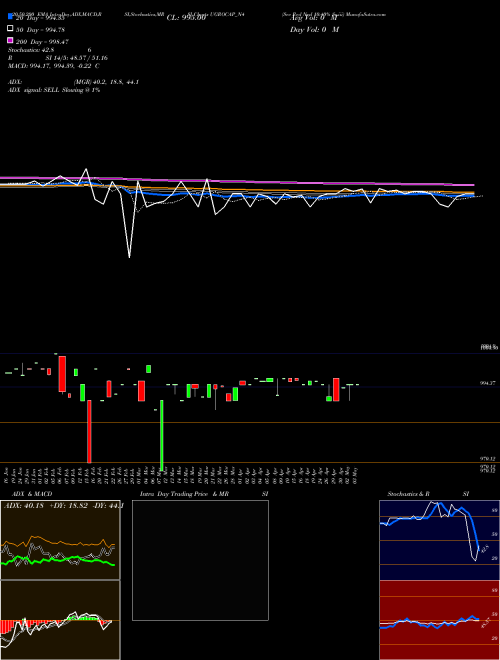Select the '200 Day = 998.47' legend text
Viewport: 500px width, 660px height.
click(42, 42)
